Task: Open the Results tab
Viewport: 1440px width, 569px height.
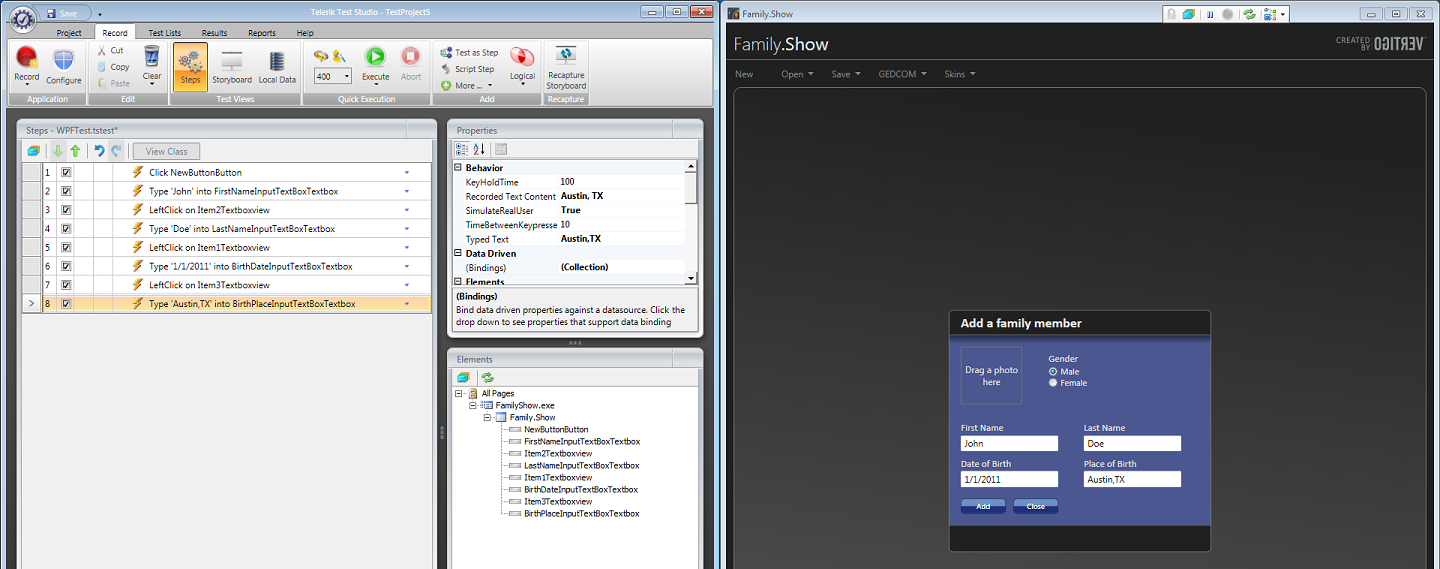Action: (x=214, y=33)
